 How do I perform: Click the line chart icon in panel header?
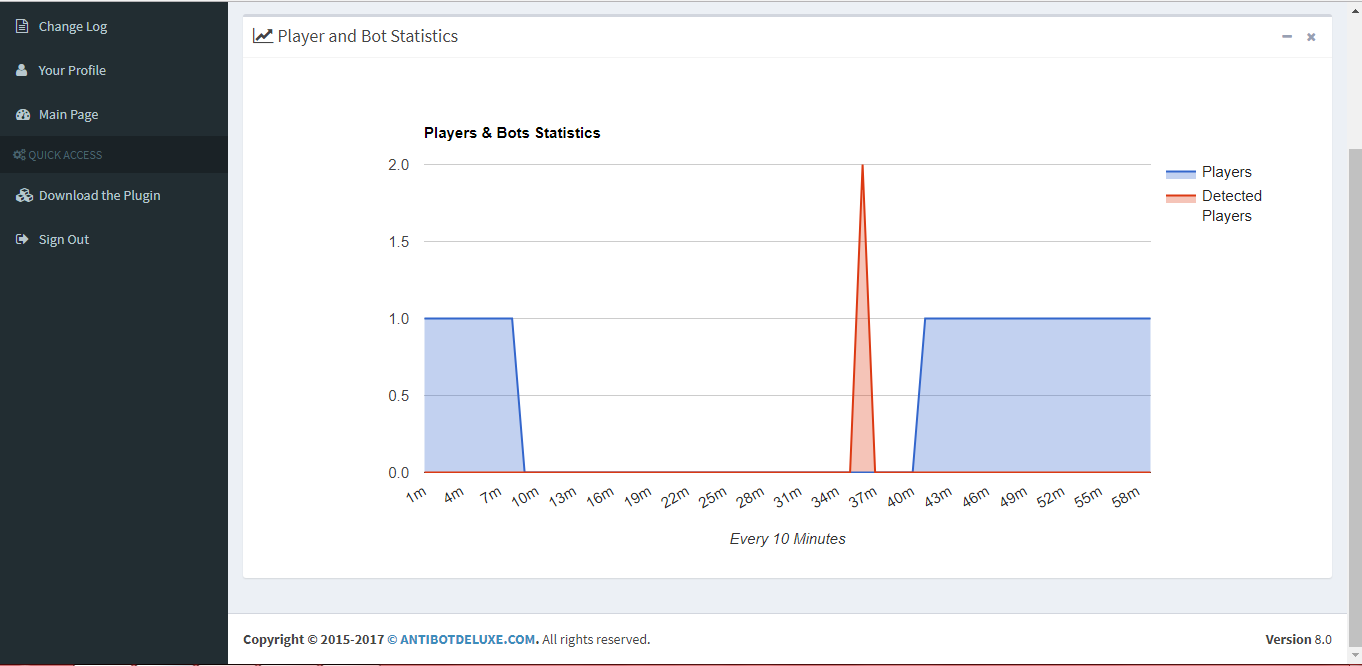[x=263, y=36]
